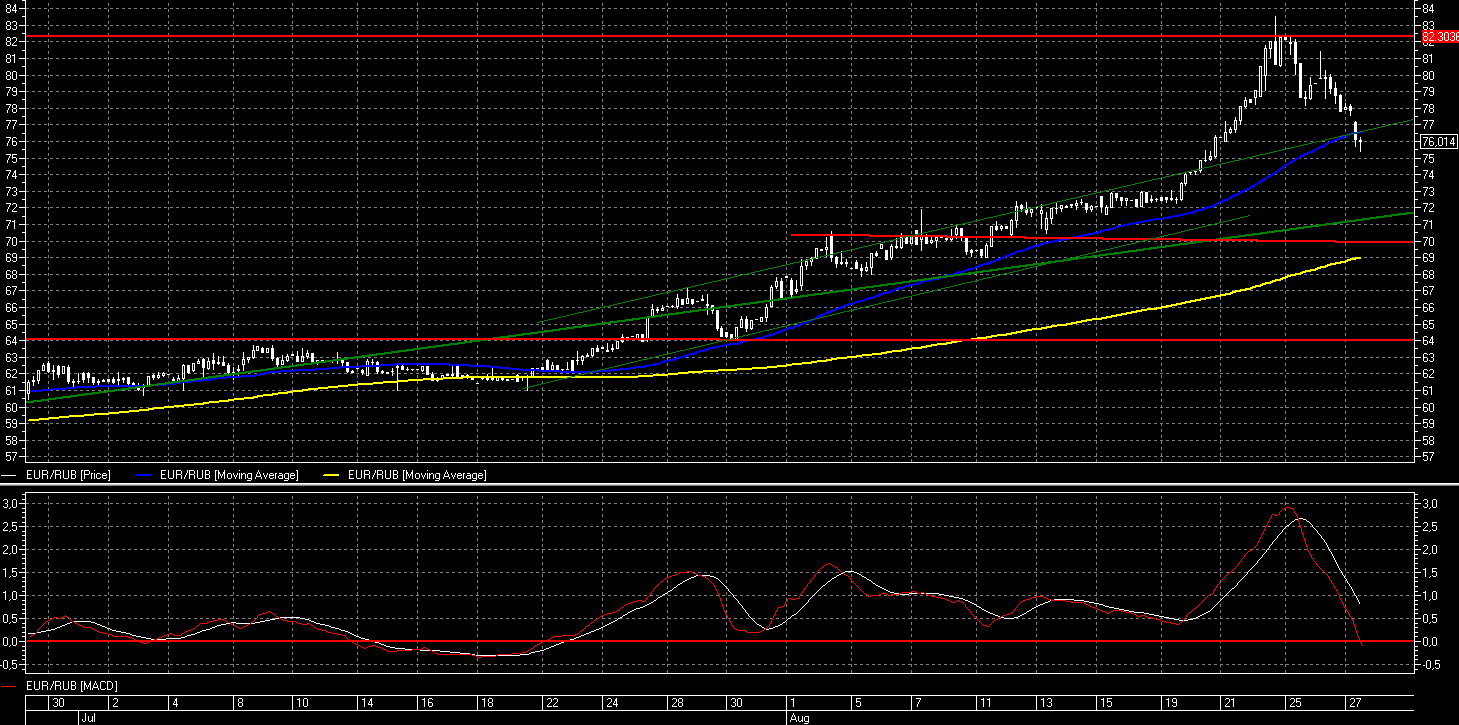
Task: Click the last candlestick near 76
Action: 1360,144
